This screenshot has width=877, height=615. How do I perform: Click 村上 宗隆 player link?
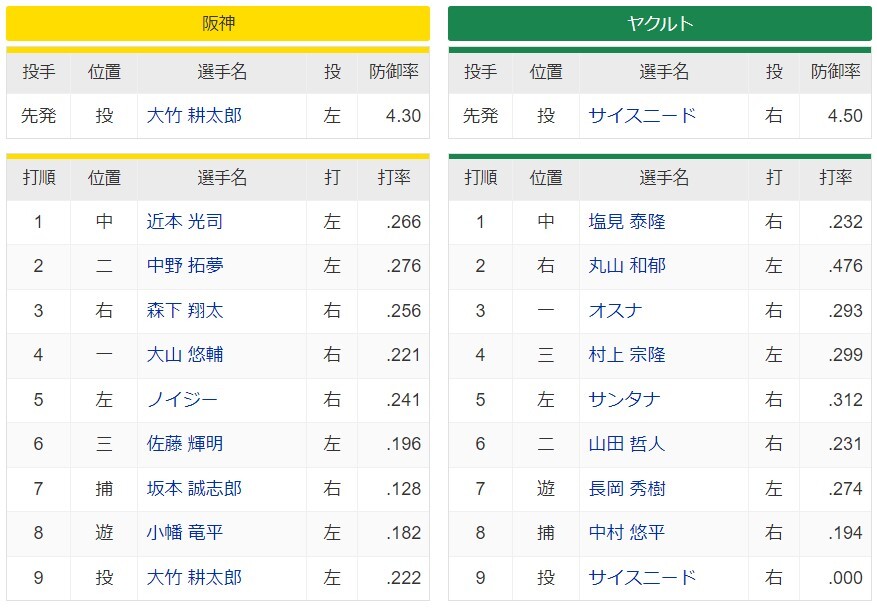(627, 355)
